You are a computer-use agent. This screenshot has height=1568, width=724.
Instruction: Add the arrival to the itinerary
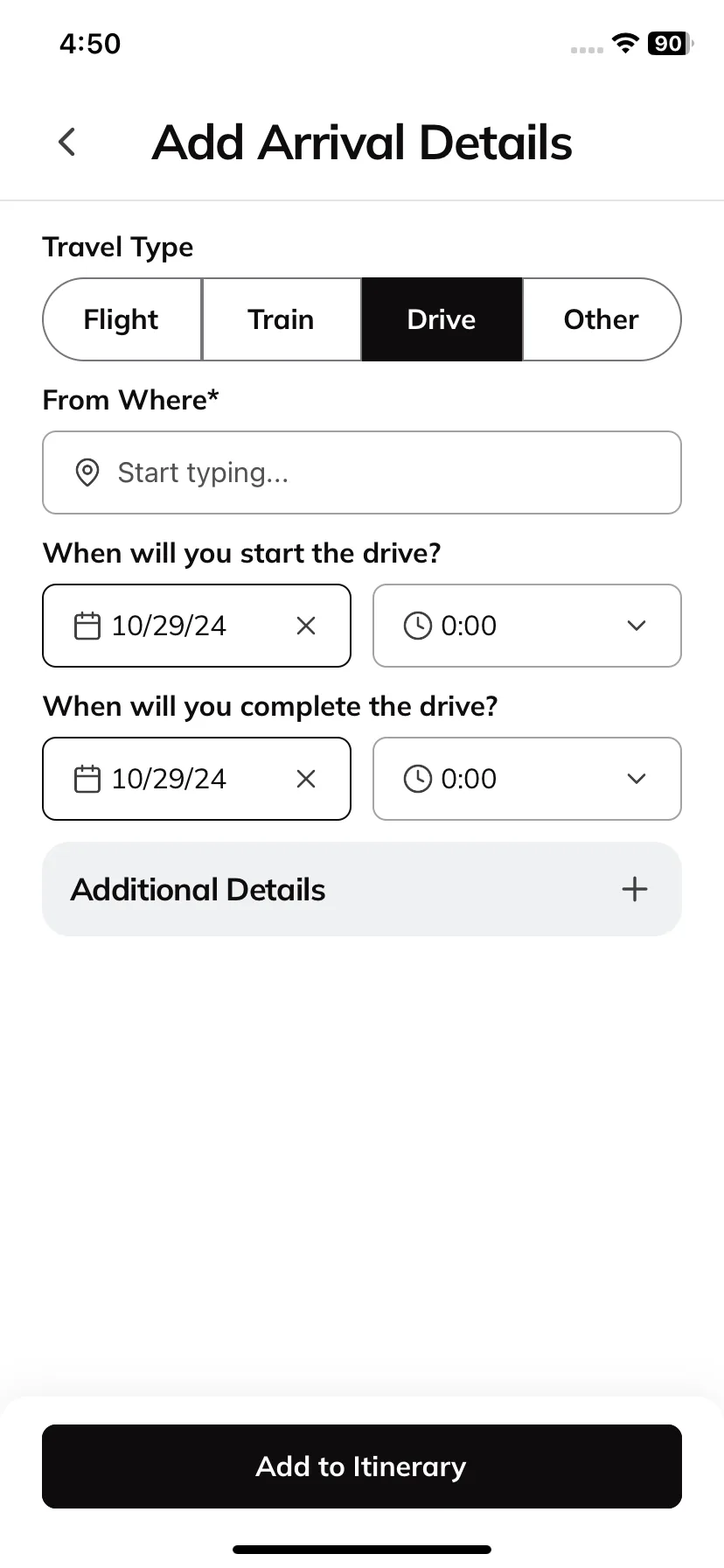click(x=362, y=1466)
